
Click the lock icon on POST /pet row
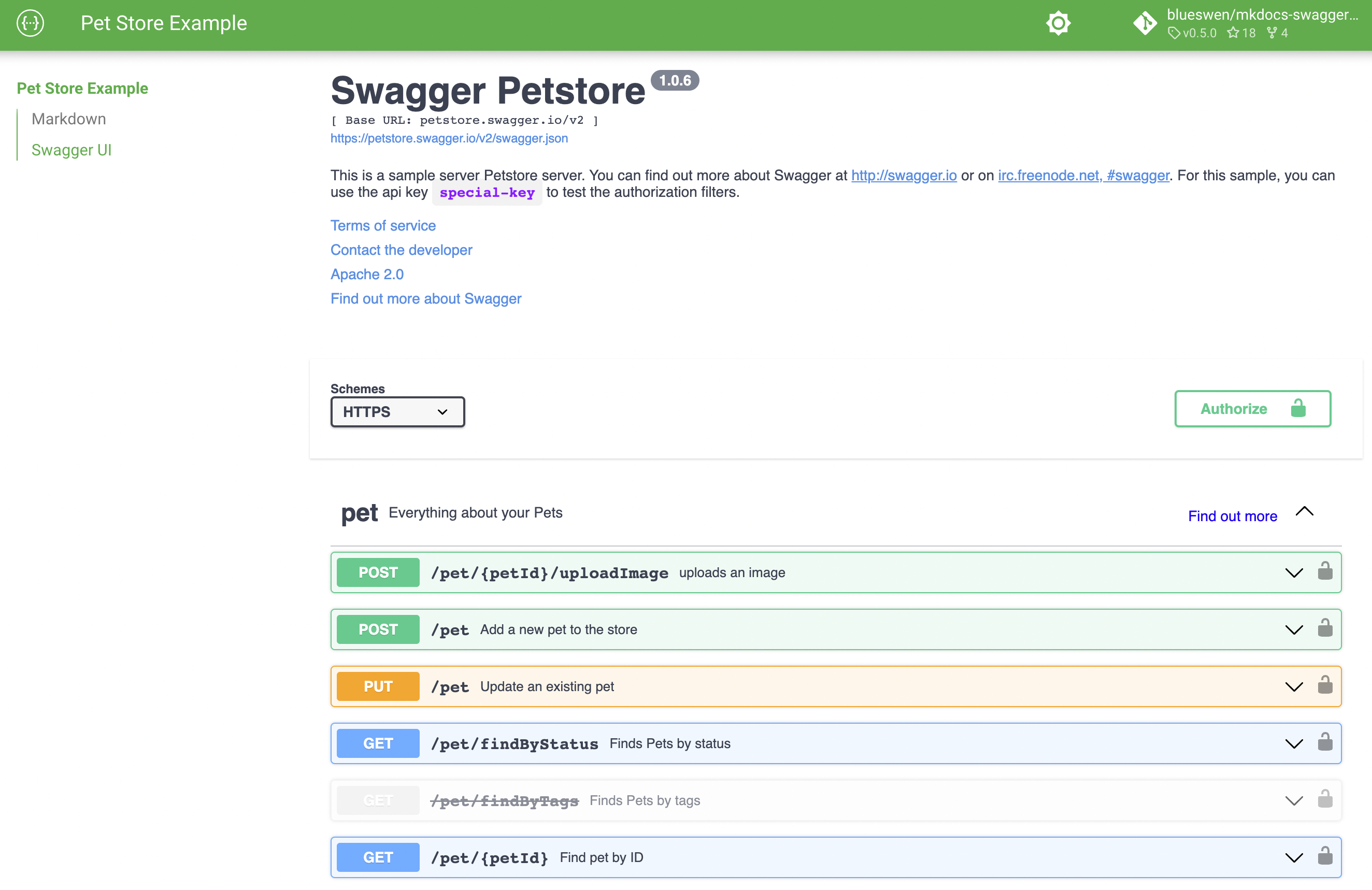(1325, 628)
